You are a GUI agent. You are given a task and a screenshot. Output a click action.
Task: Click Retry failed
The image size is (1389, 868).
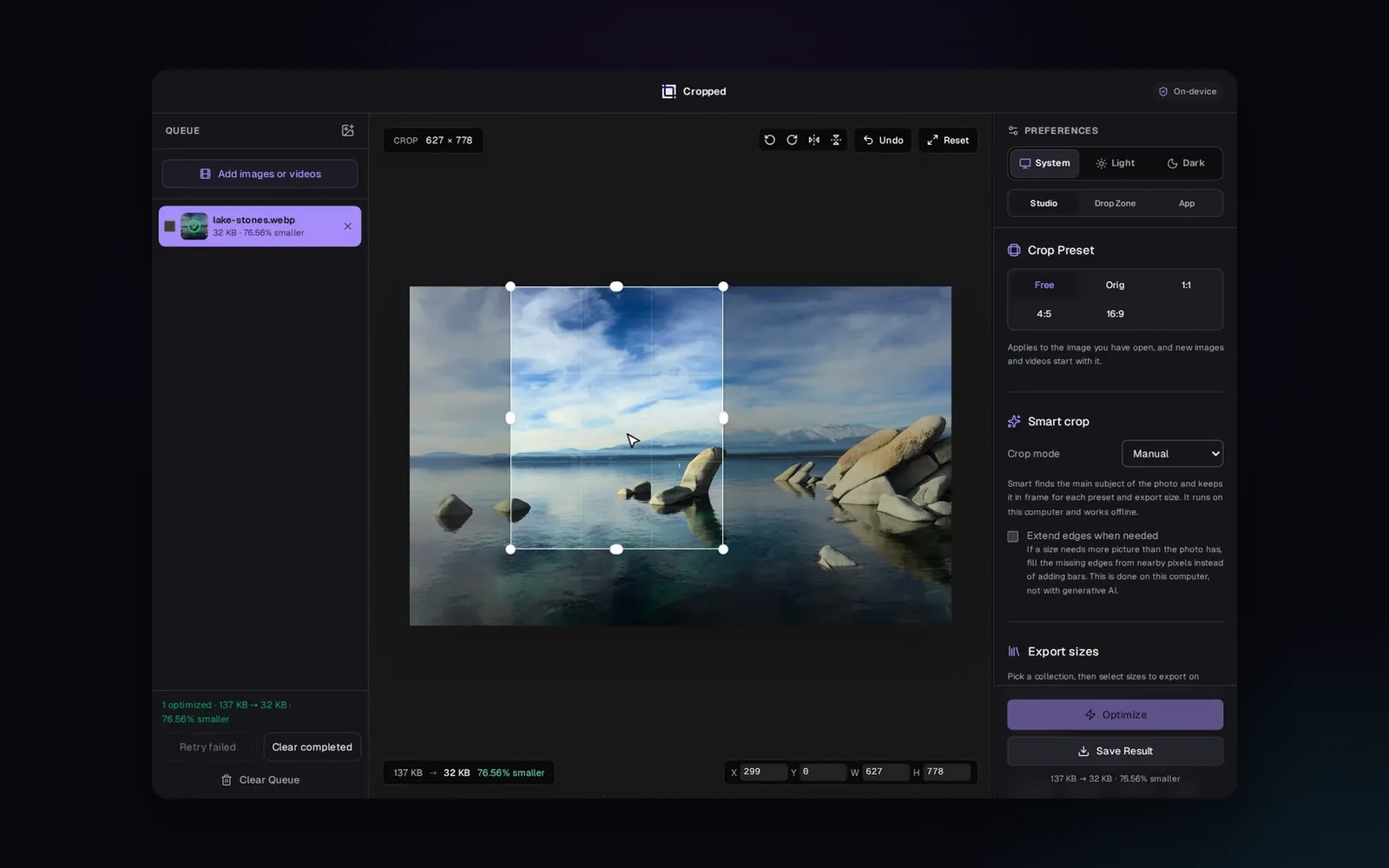point(207,747)
